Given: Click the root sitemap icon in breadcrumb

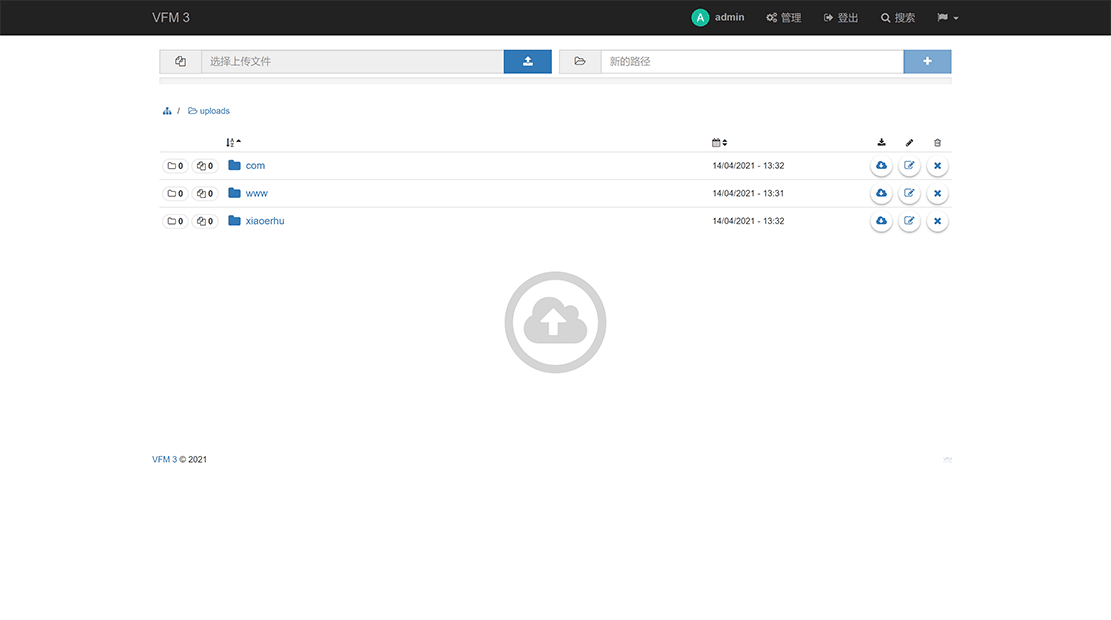Looking at the screenshot, I should [x=167, y=111].
